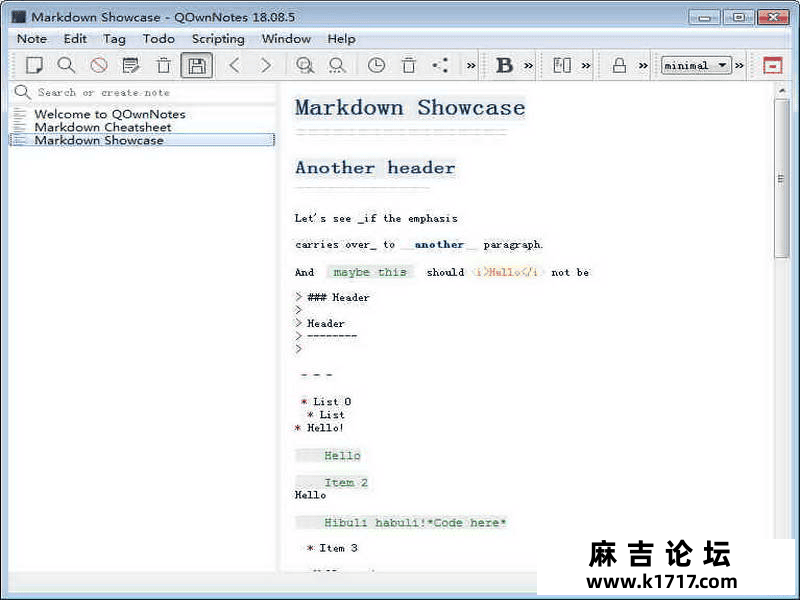The image size is (800, 600).
Task: Open the minimal workspace dropdown
Action: click(696, 65)
